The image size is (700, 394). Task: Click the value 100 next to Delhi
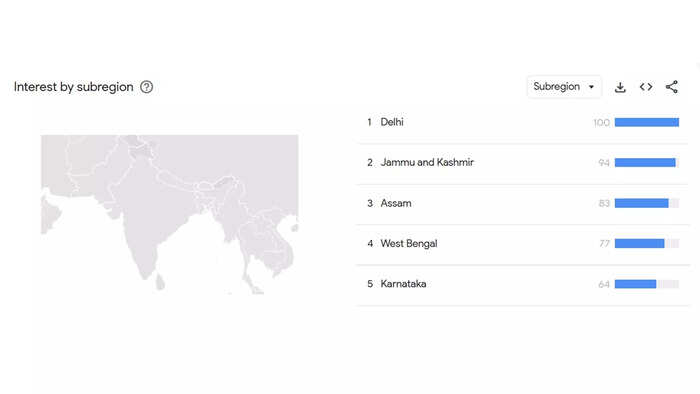pos(601,123)
